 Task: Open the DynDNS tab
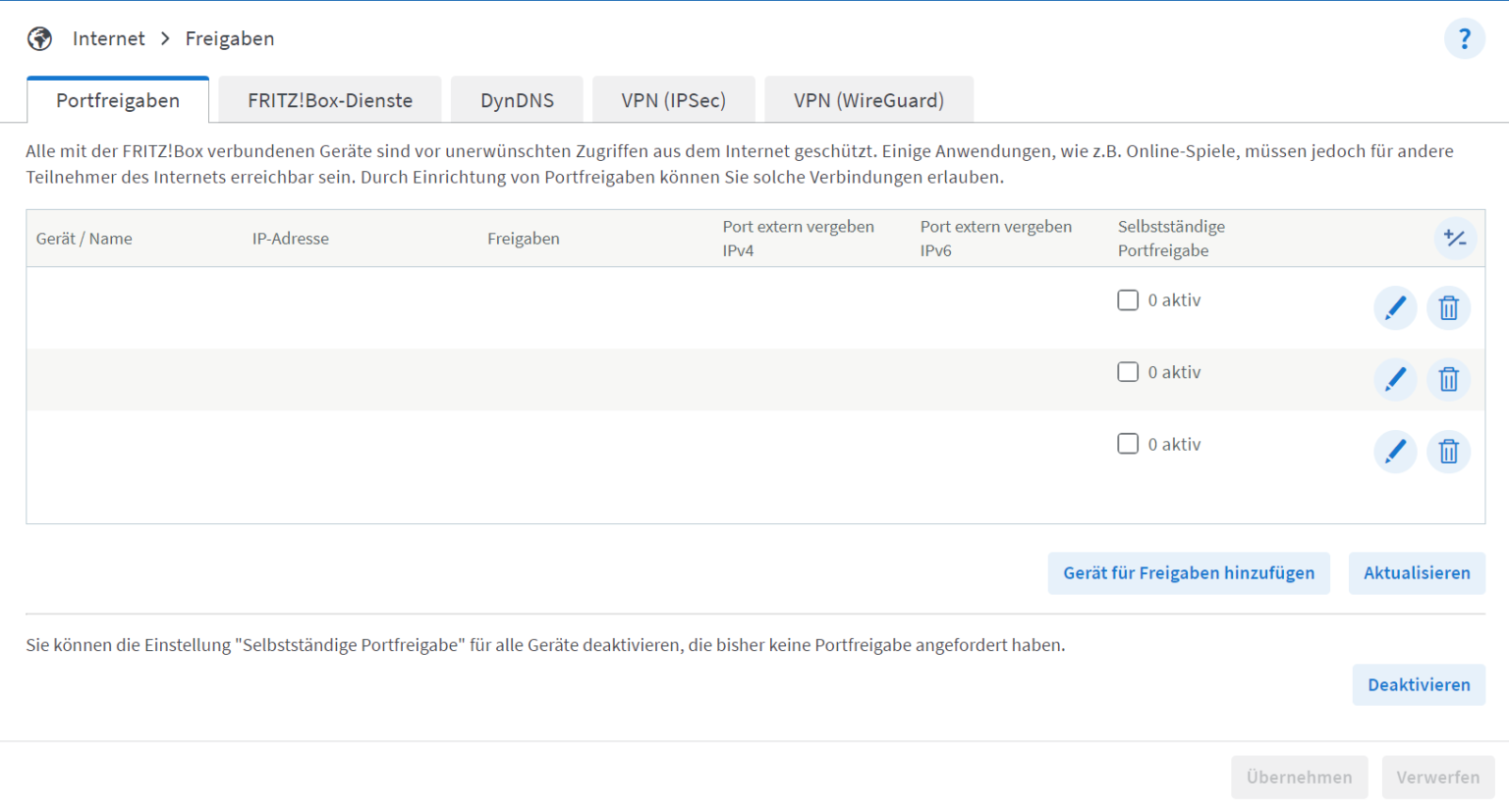(517, 99)
